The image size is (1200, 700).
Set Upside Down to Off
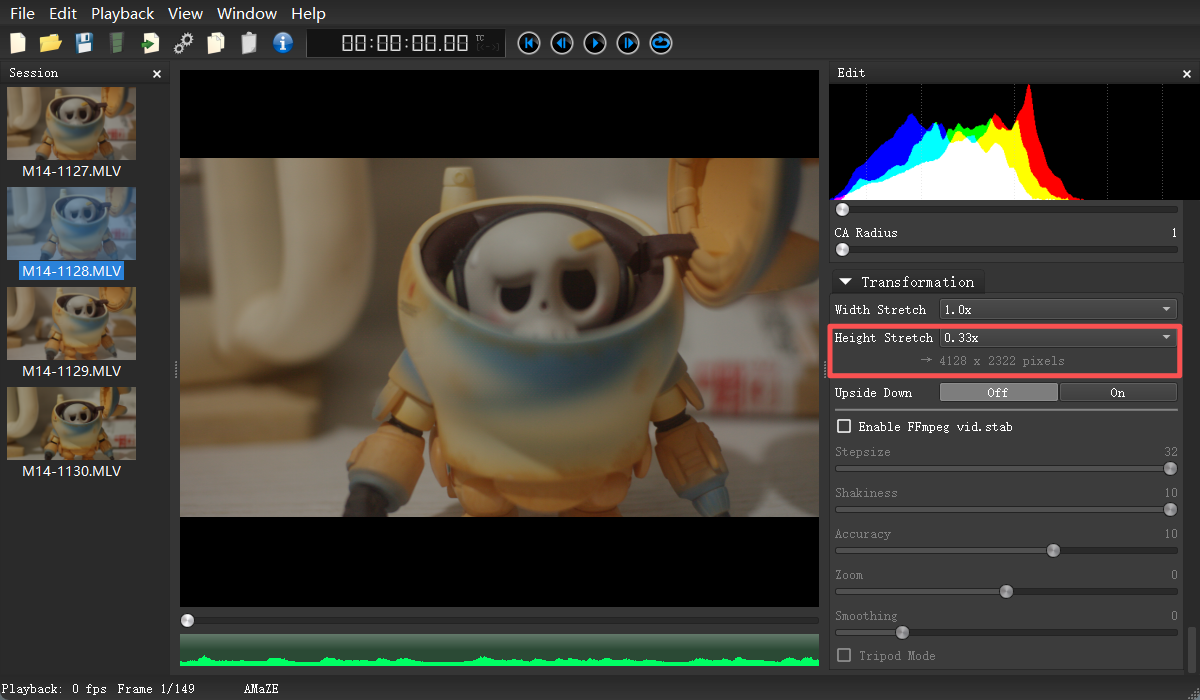tap(998, 393)
